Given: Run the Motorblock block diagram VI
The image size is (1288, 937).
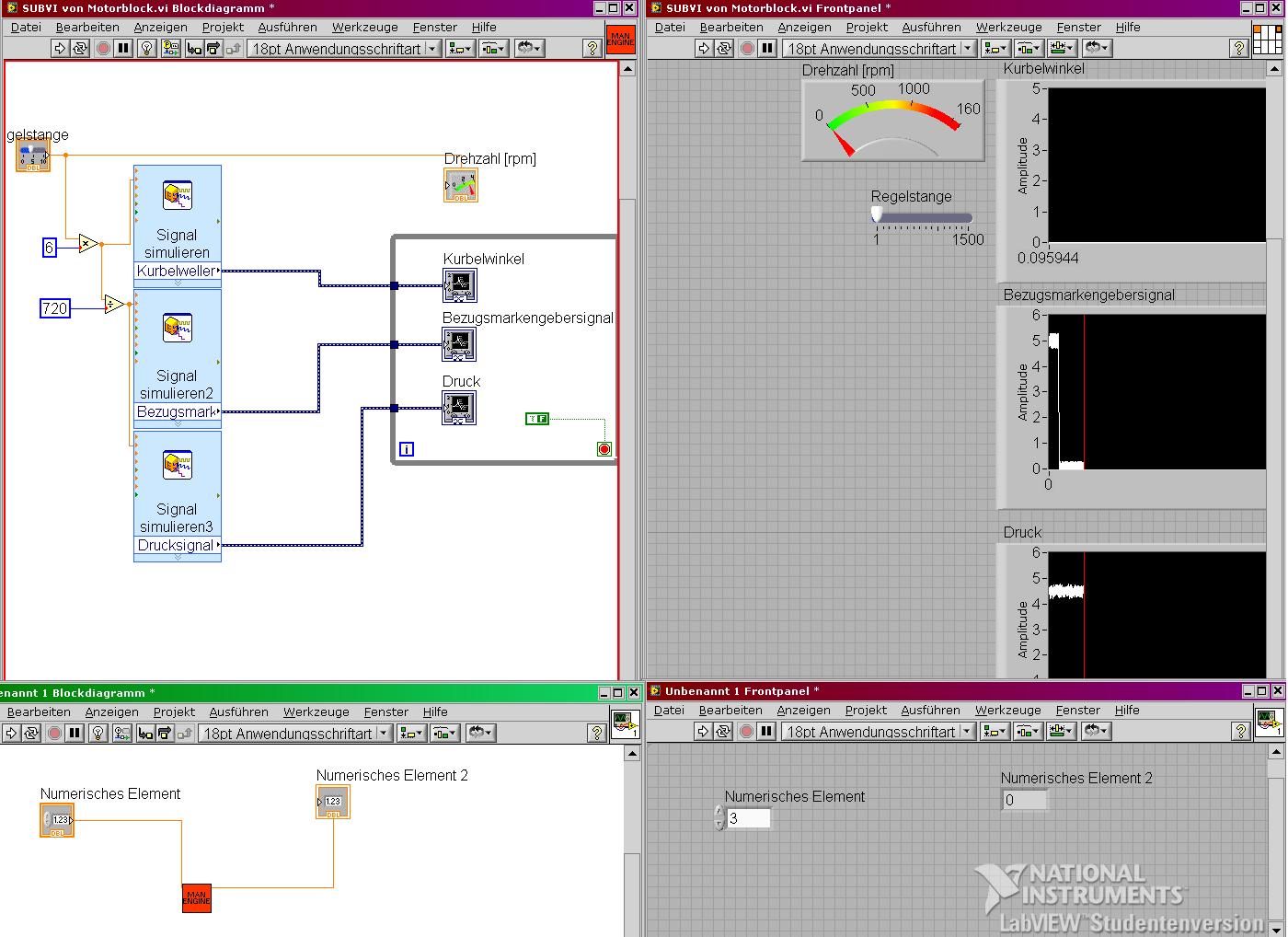Looking at the screenshot, I should click(x=60, y=49).
